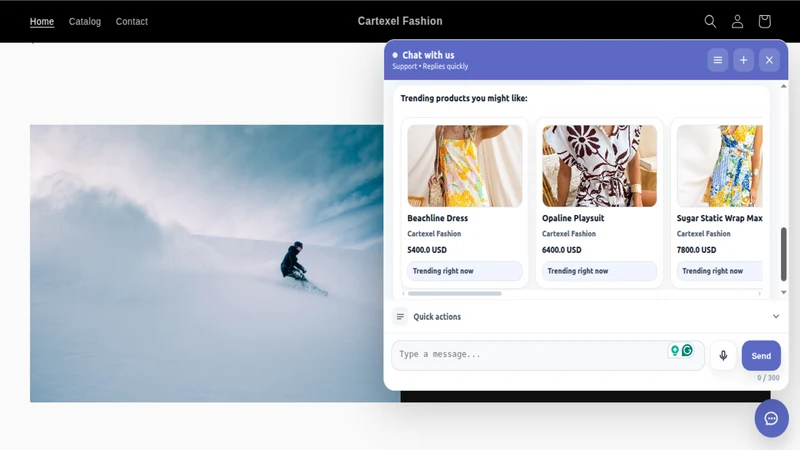Click the Chat with us header title
The image size is (800, 450).
click(428, 55)
